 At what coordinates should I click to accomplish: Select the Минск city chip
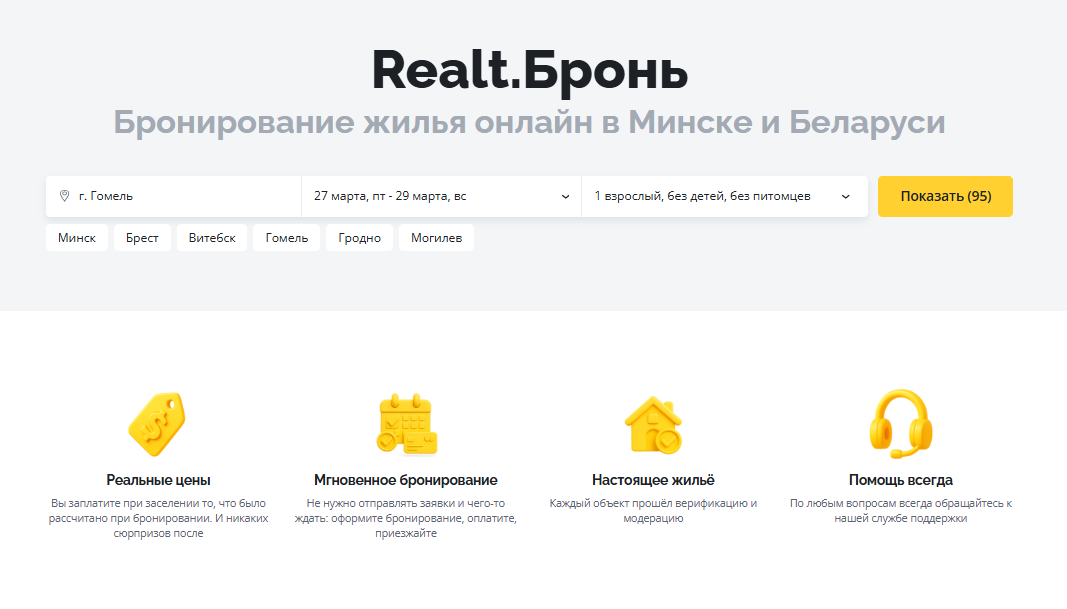point(77,238)
